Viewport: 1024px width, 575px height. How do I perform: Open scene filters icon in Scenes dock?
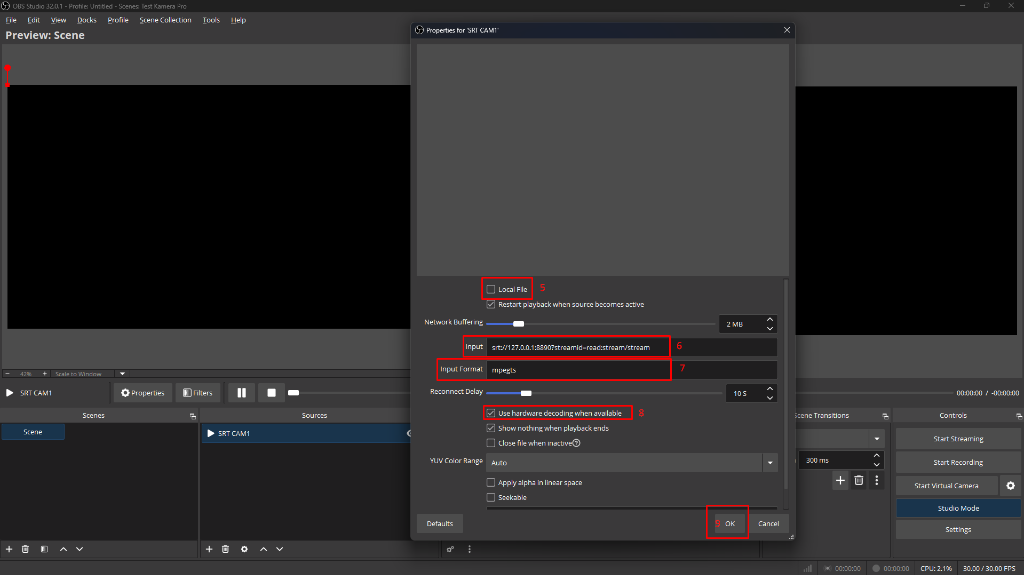[x=44, y=550]
